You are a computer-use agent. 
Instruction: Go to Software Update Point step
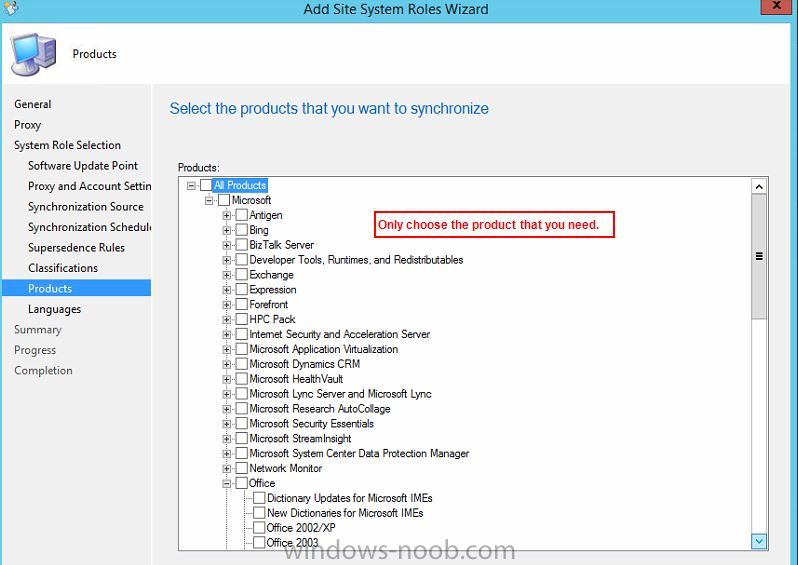point(83,165)
